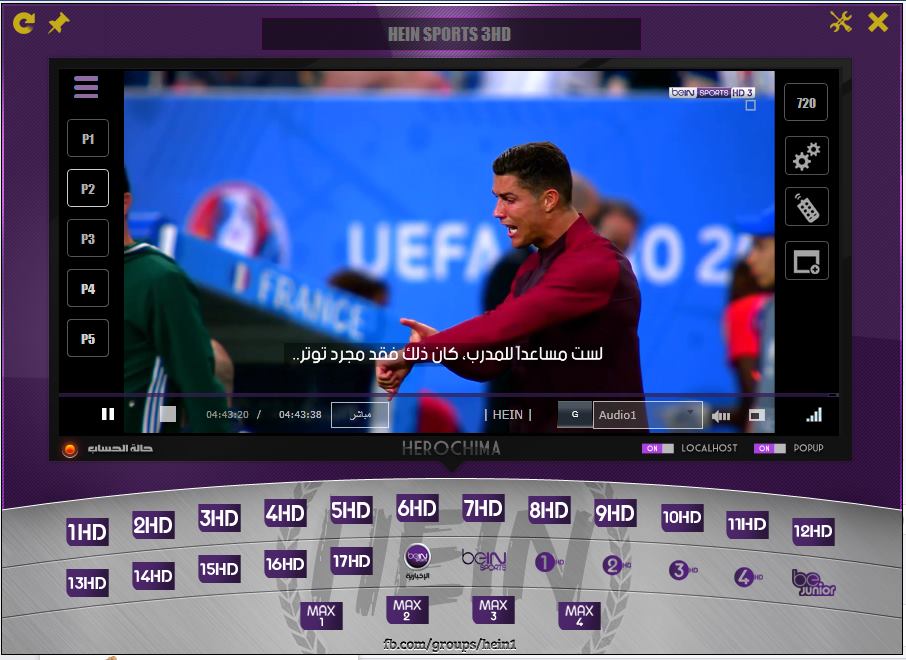
Task: Select the P3 server button
Action: tap(88, 238)
